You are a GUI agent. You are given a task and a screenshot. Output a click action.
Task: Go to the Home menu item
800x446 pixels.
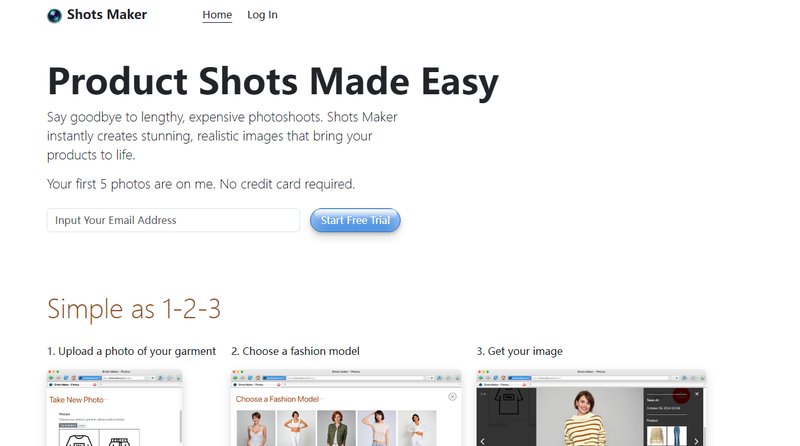point(217,15)
